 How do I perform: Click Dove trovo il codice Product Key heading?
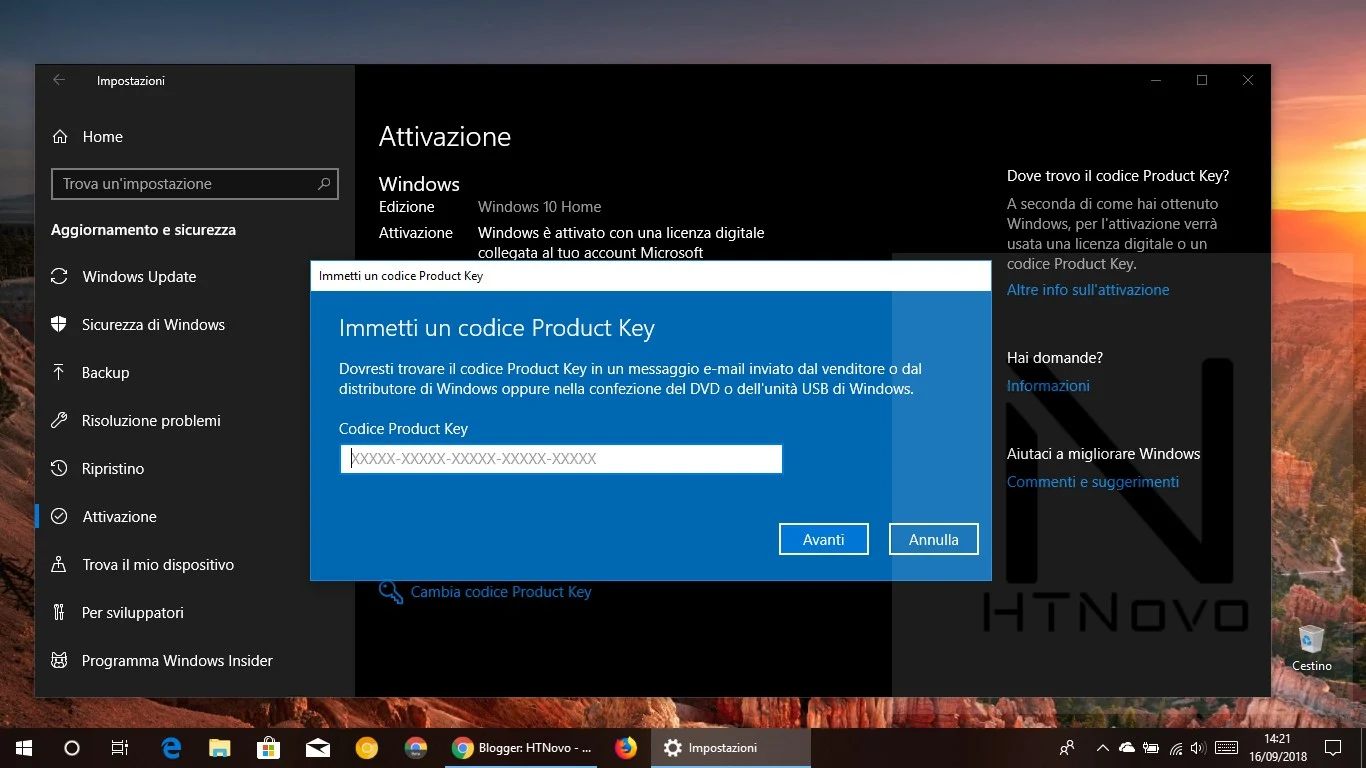click(x=1118, y=176)
